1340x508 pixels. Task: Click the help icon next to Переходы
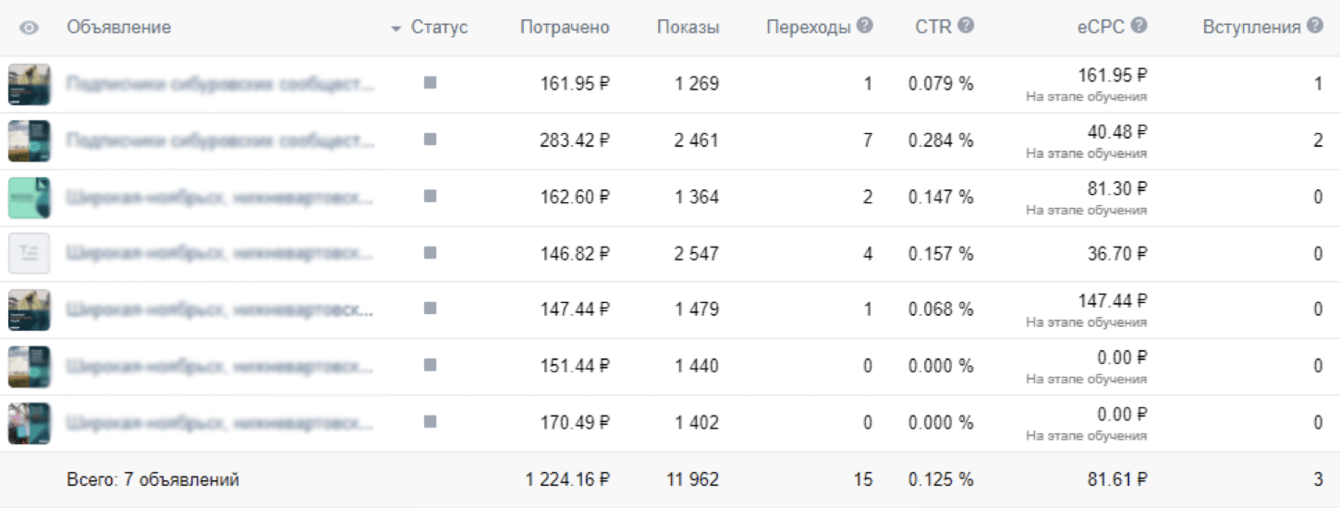pyautogui.click(x=865, y=27)
